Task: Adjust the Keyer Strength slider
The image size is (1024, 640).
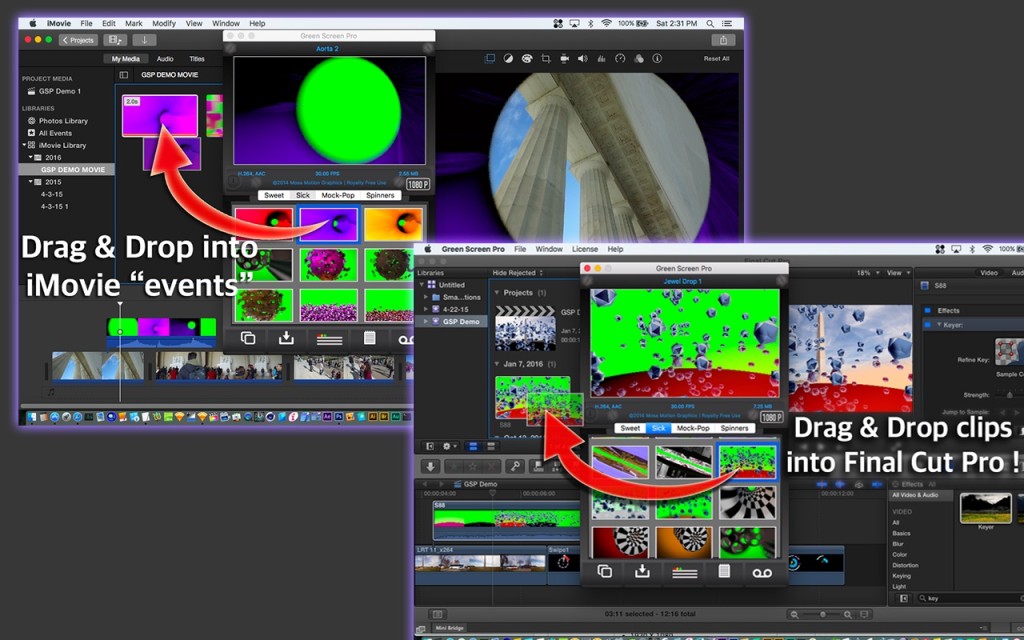Action: click(x=1008, y=395)
